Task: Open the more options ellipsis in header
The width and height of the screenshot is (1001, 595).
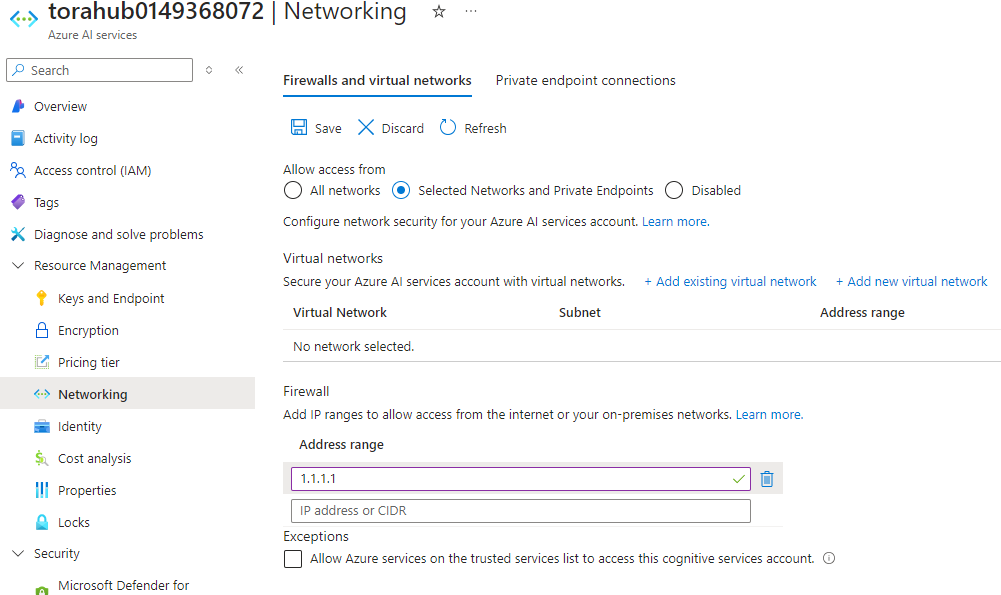Action: pos(470,11)
